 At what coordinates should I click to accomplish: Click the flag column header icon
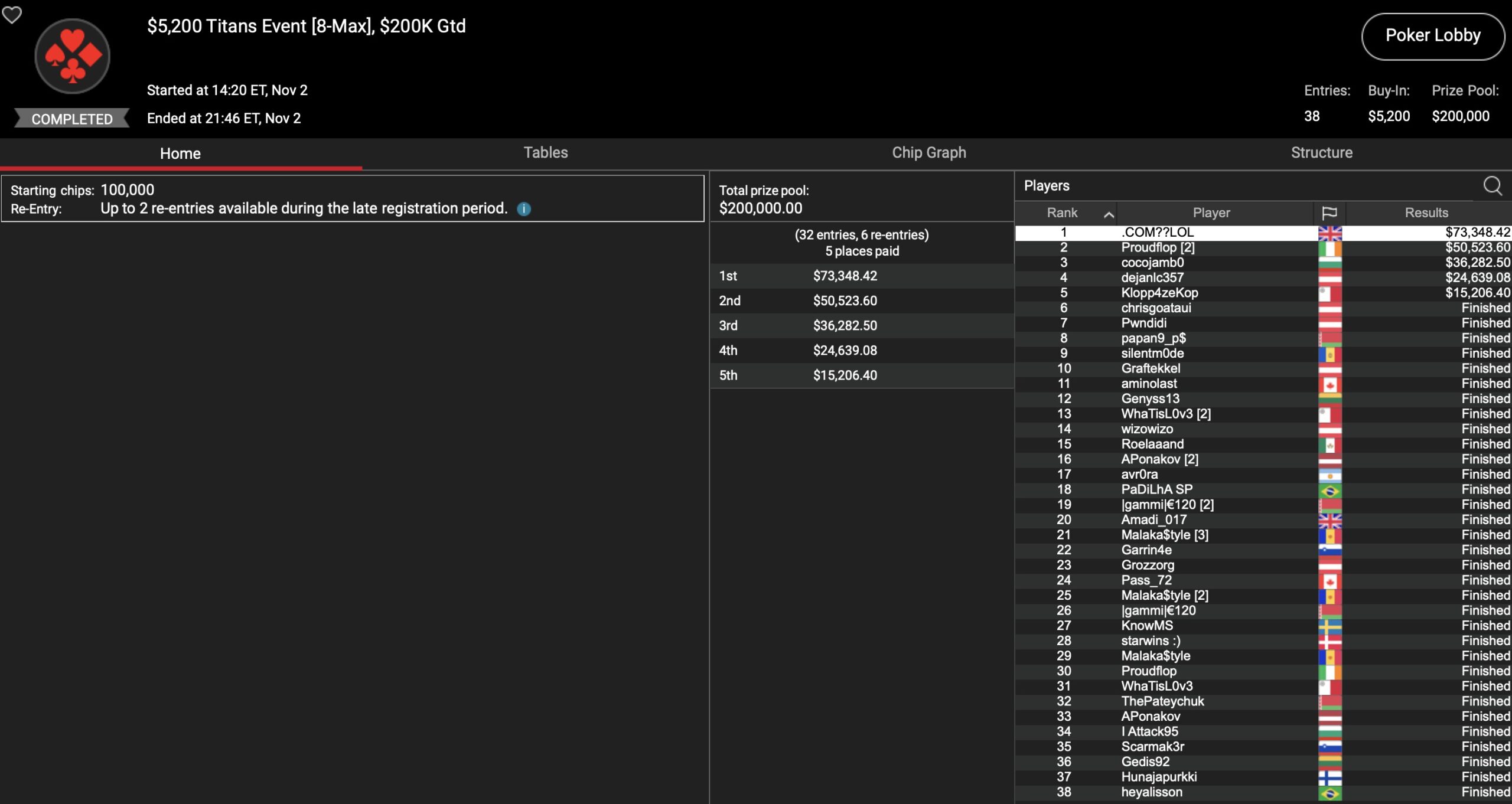pos(1329,213)
